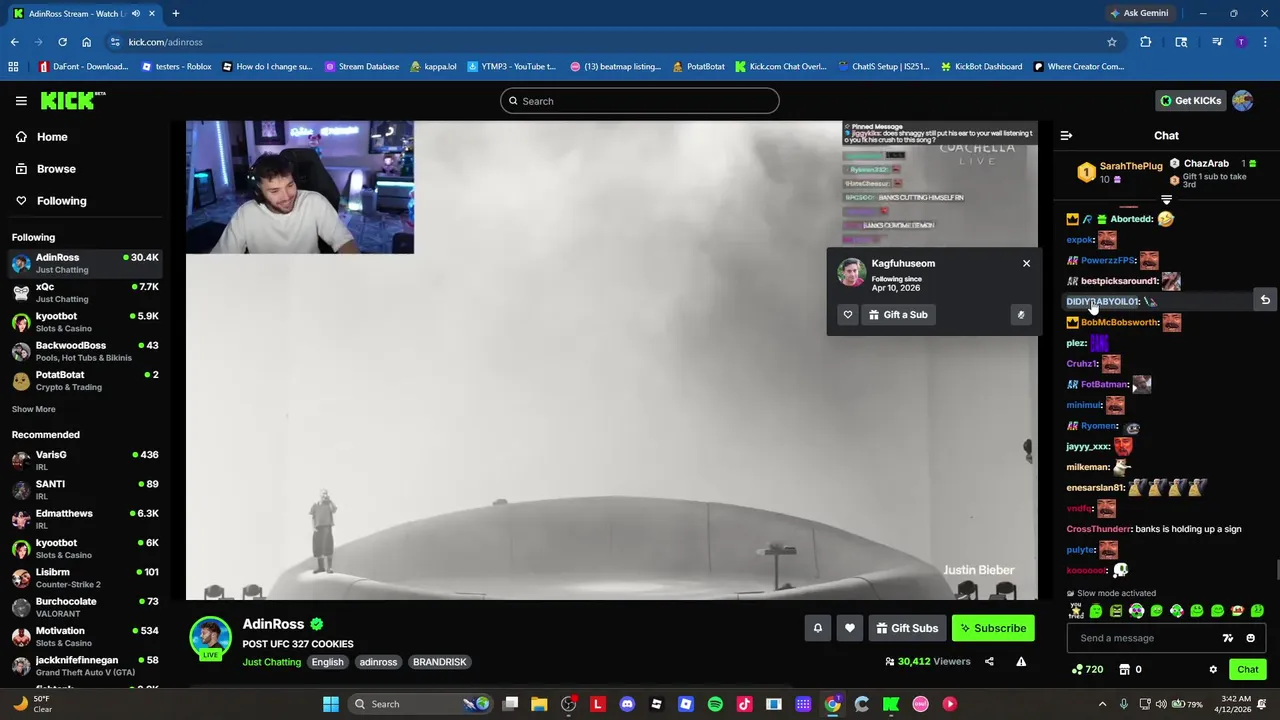Click BobMcBobsworth username in chat
The height and width of the screenshot is (720, 1280).
[x=1119, y=322]
